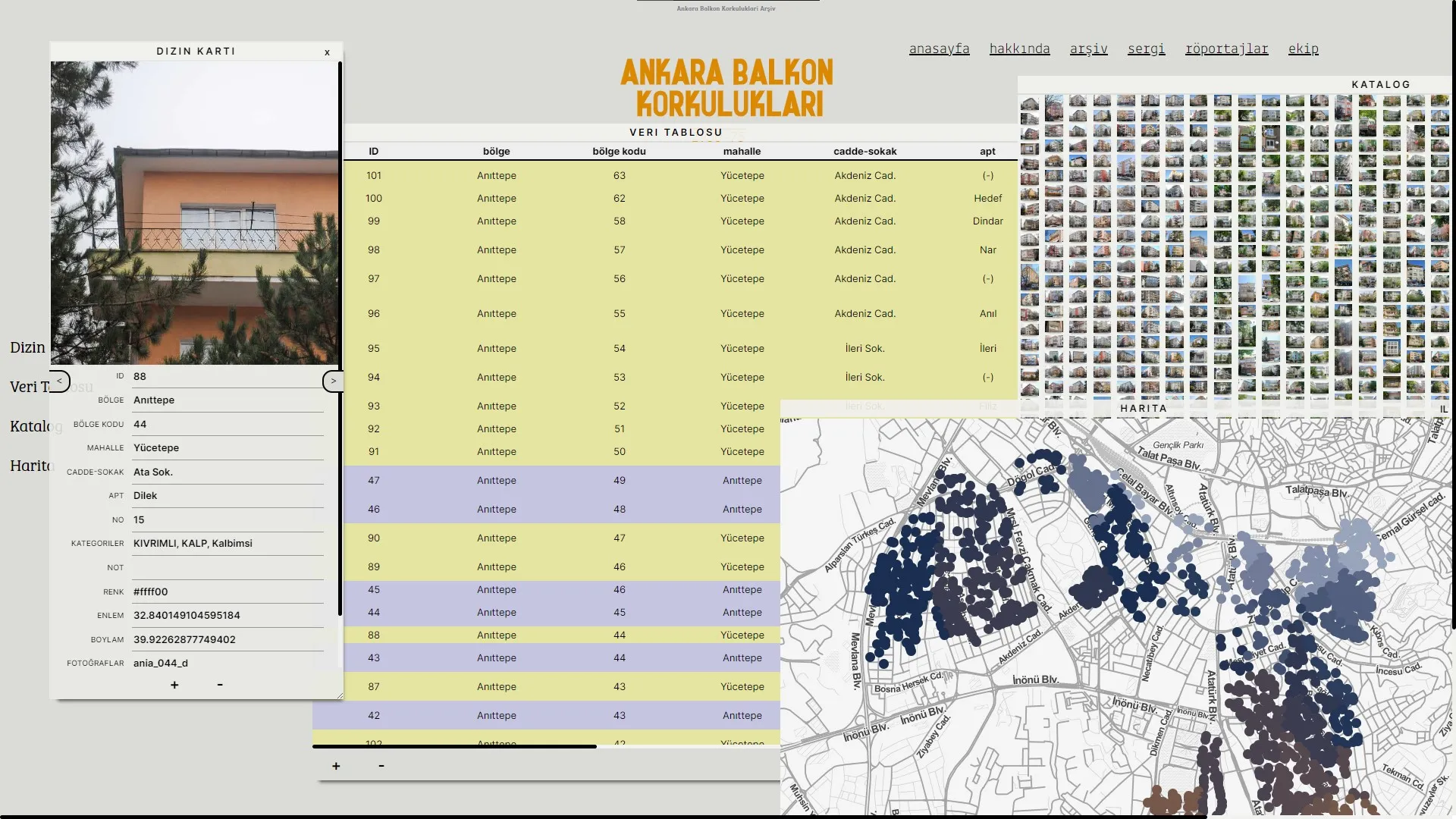Screen dimensions: 1456x819
Task: Click apt cell 'Dindar'
Action: coord(988,221)
